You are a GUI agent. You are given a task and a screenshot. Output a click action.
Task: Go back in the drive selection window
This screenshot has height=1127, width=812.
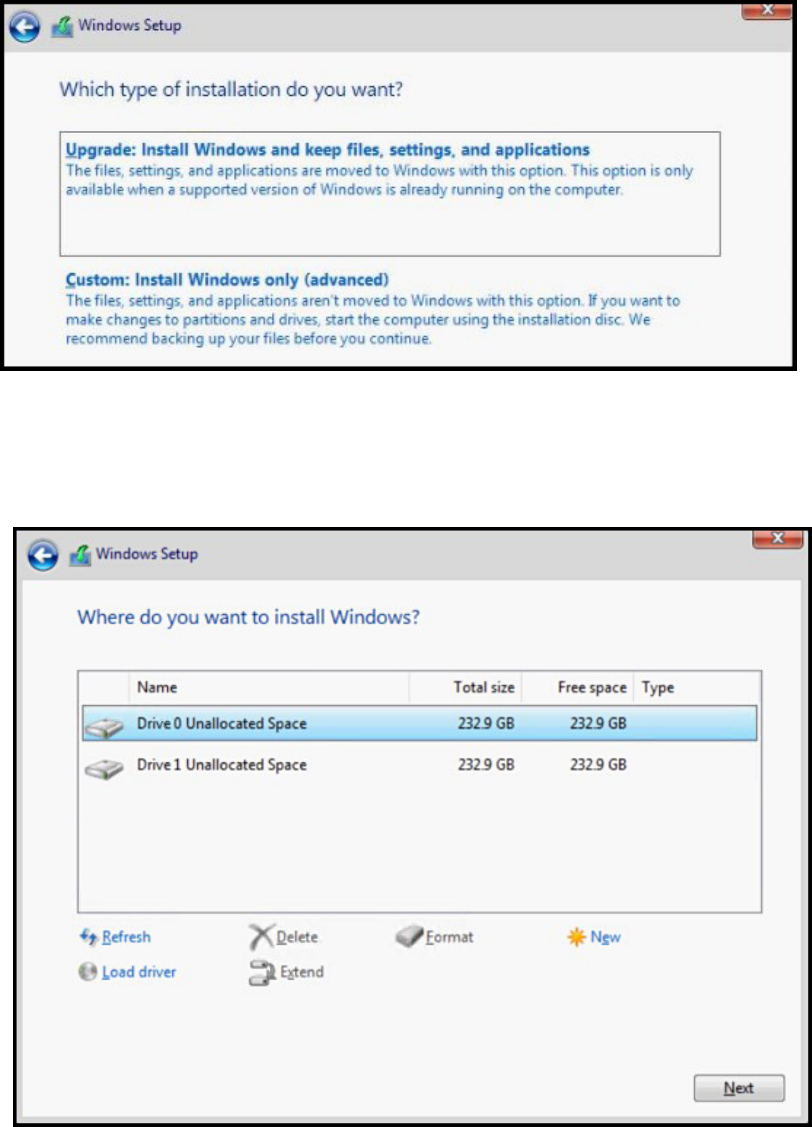tap(43, 556)
